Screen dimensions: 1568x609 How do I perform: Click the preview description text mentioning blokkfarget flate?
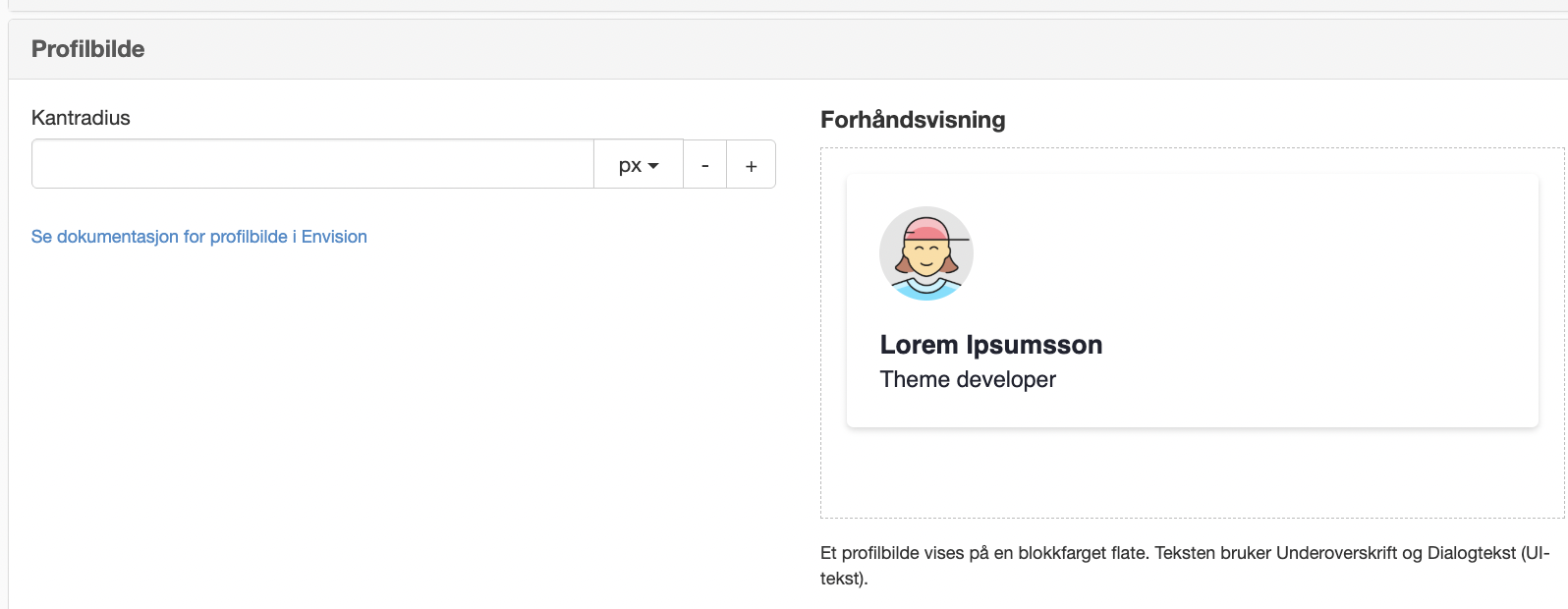pos(1185,566)
